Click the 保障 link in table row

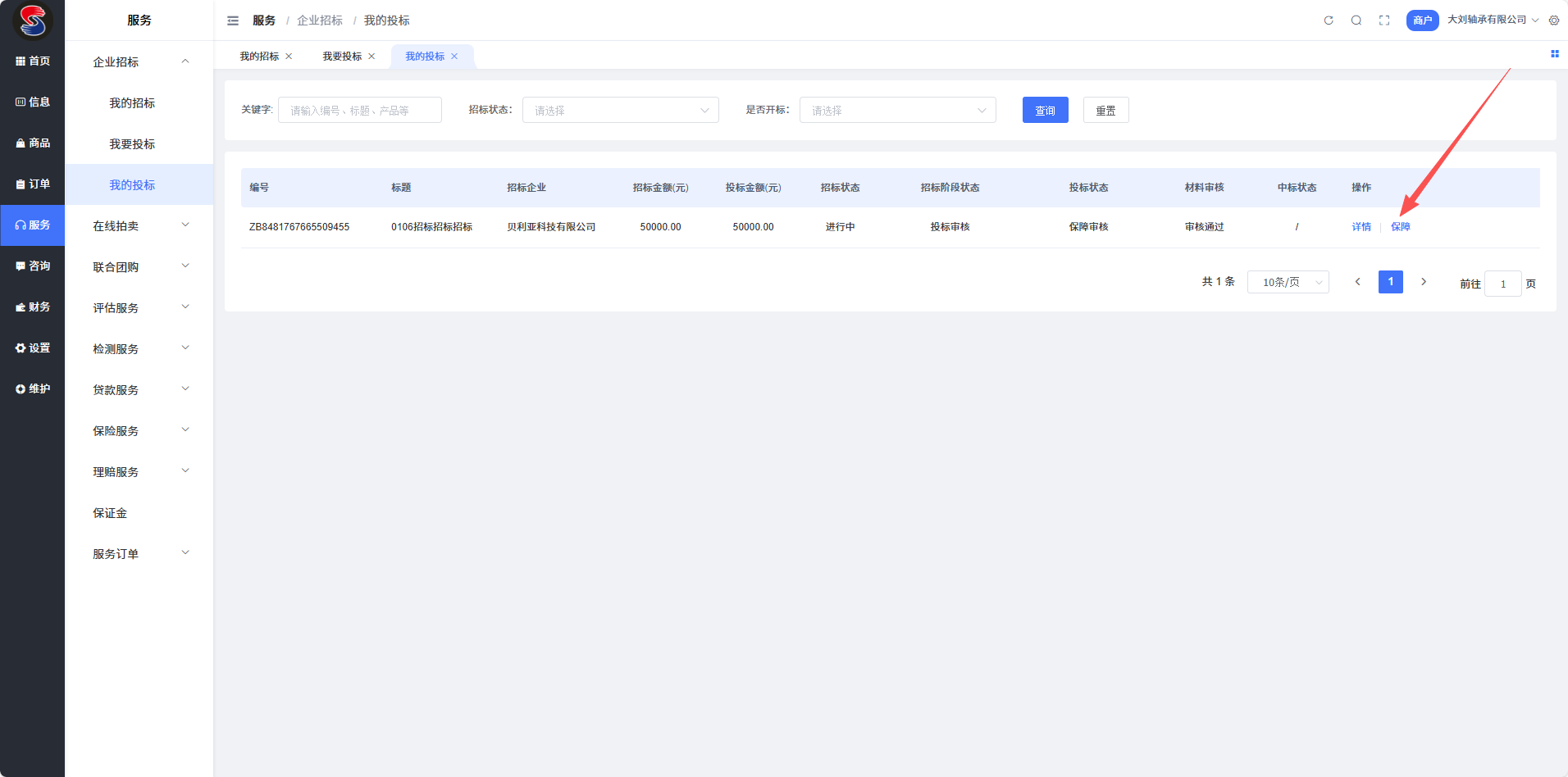tap(1401, 227)
